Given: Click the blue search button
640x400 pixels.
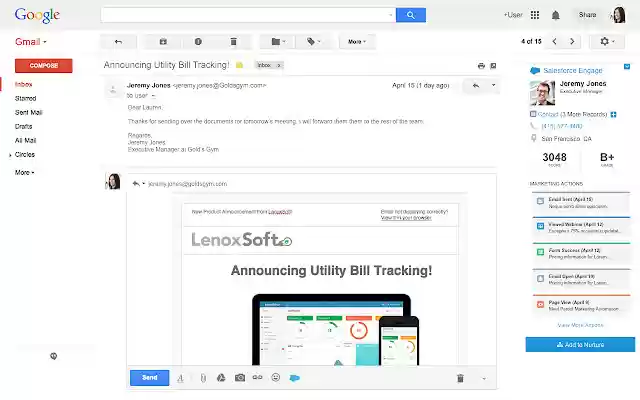Looking at the screenshot, I should pos(411,15).
